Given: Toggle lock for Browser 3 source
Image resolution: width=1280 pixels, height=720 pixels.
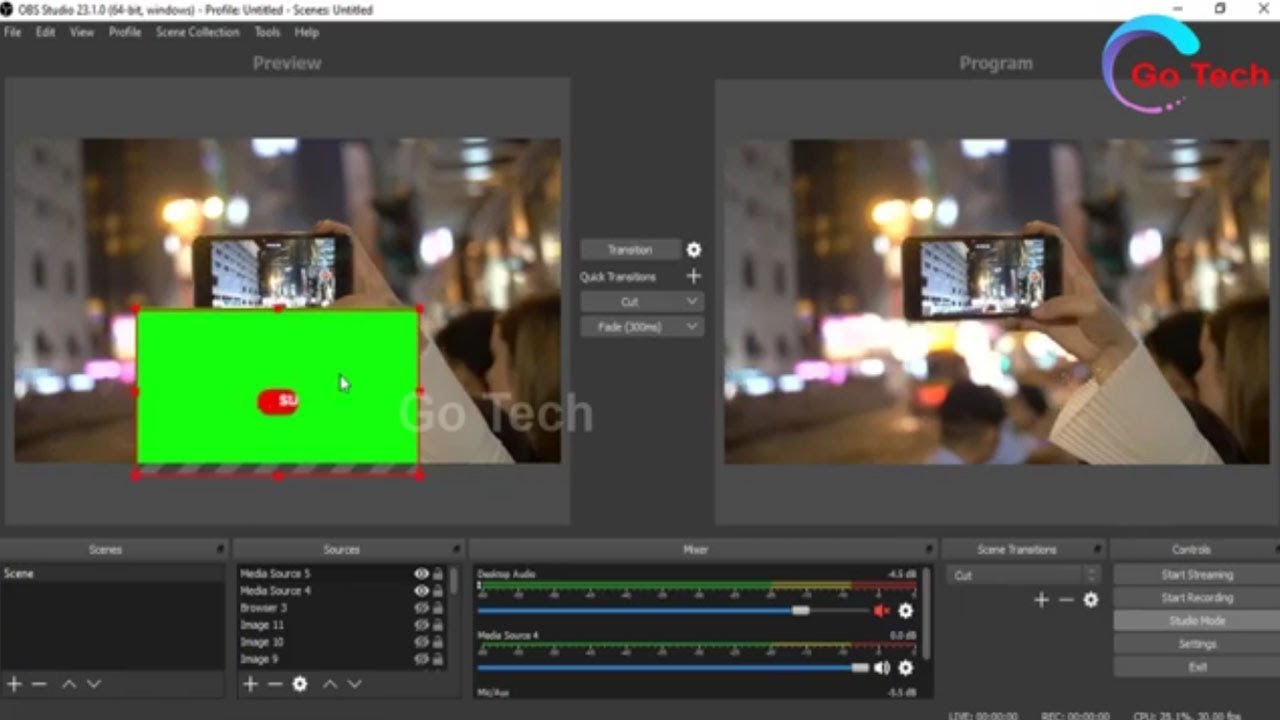Looking at the screenshot, I should click(437, 608).
